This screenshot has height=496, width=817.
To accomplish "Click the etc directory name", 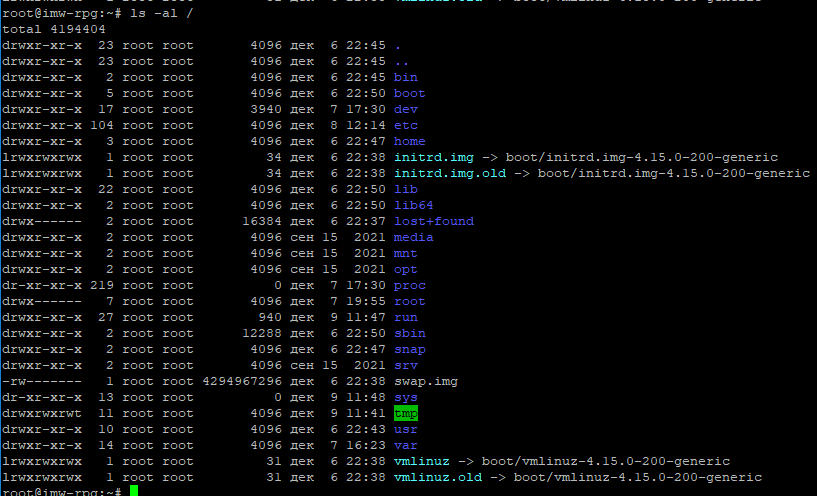I will [405, 125].
